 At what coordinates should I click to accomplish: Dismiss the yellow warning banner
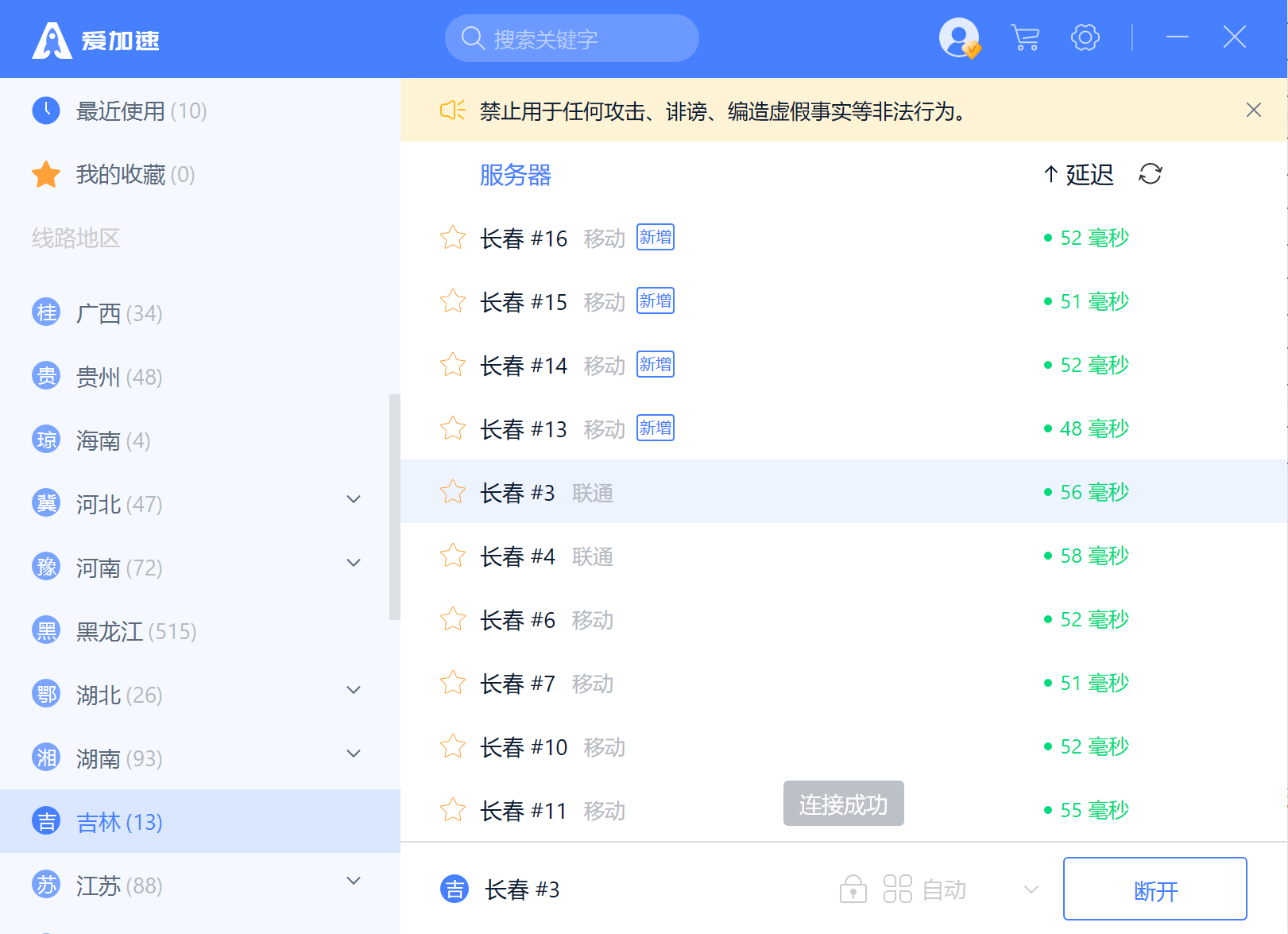1253,110
